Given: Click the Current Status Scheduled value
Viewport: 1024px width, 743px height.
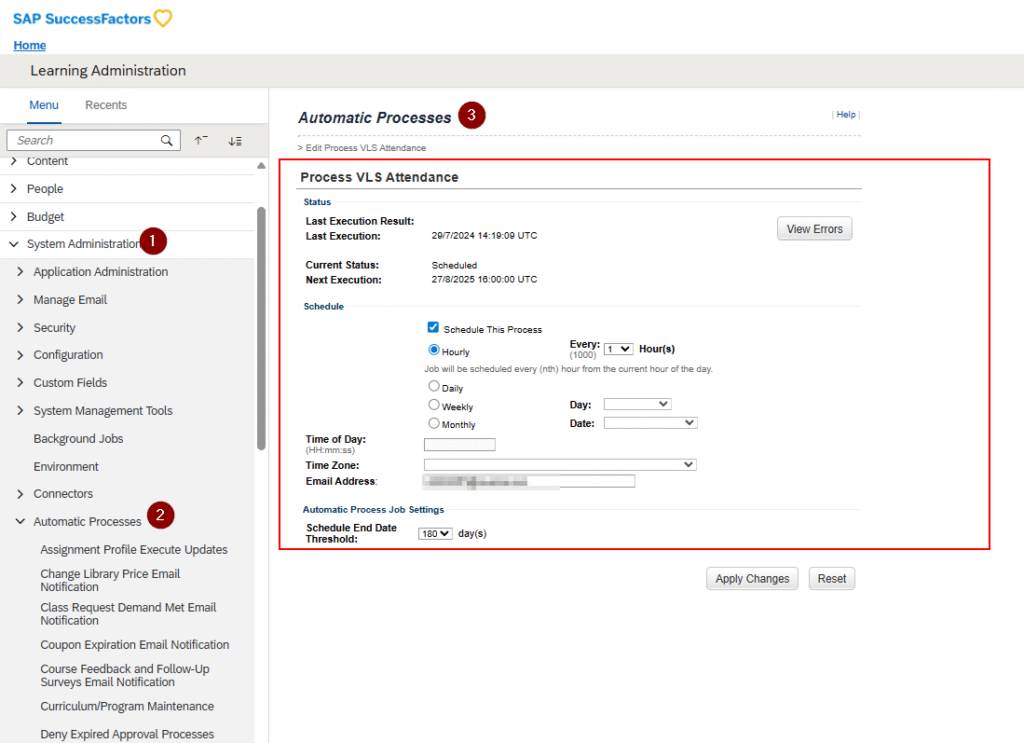Looking at the screenshot, I should tap(455, 265).
